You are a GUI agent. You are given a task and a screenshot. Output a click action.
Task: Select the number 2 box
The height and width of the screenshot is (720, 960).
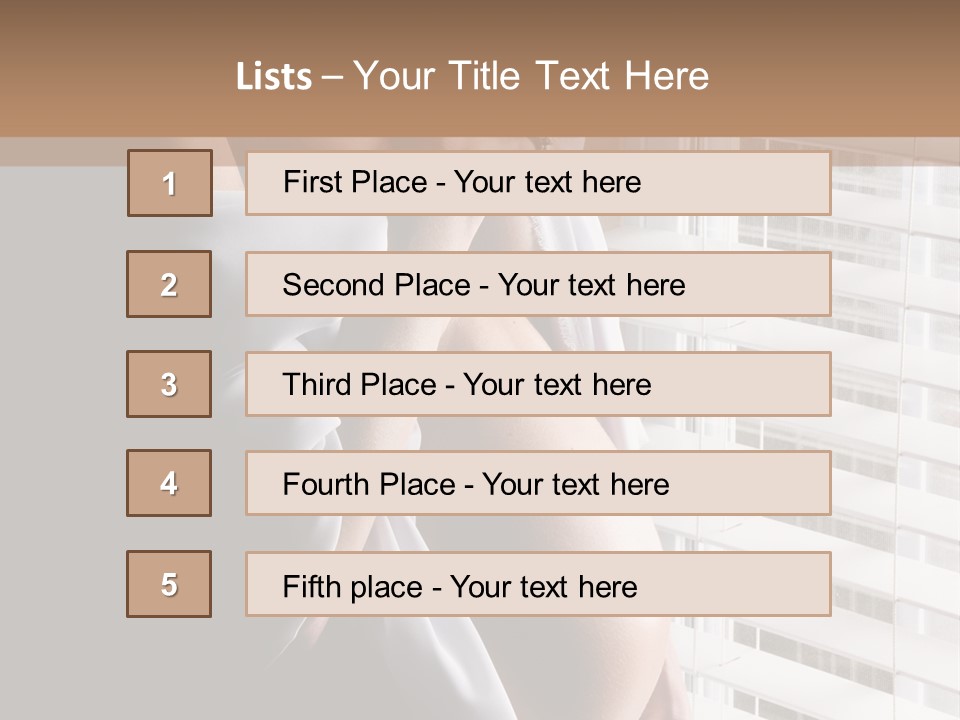[x=169, y=284]
